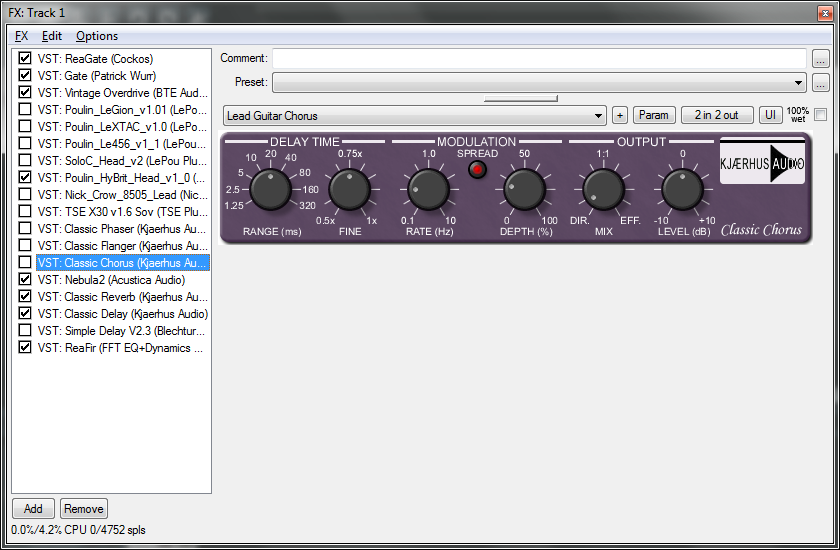Click the Add button

(x=33, y=509)
